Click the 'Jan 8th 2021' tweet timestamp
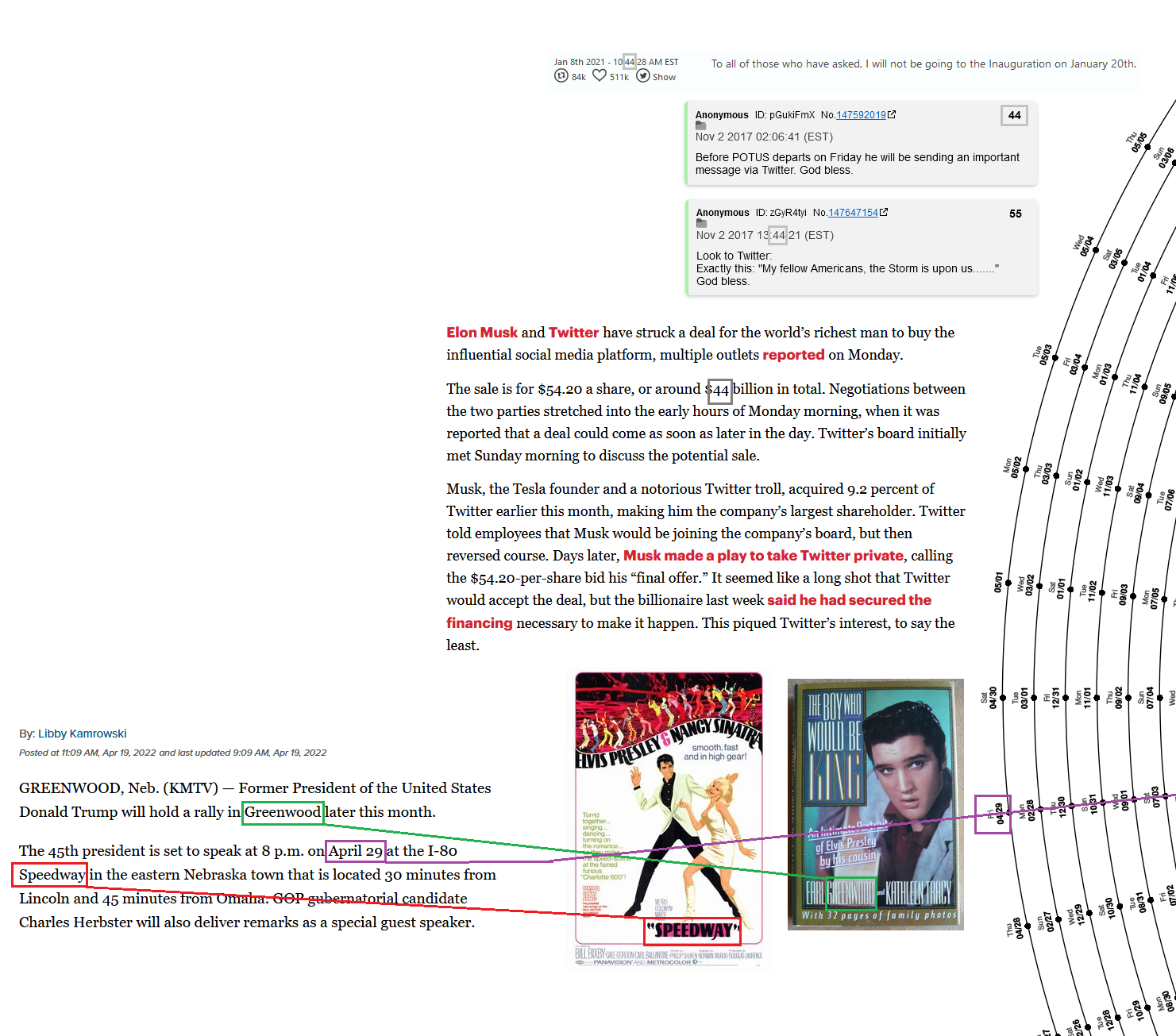1176x1036 pixels. (x=616, y=62)
